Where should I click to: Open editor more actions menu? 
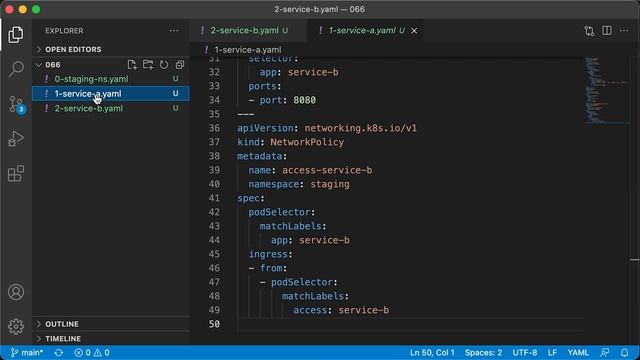pyautogui.click(x=624, y=31)
